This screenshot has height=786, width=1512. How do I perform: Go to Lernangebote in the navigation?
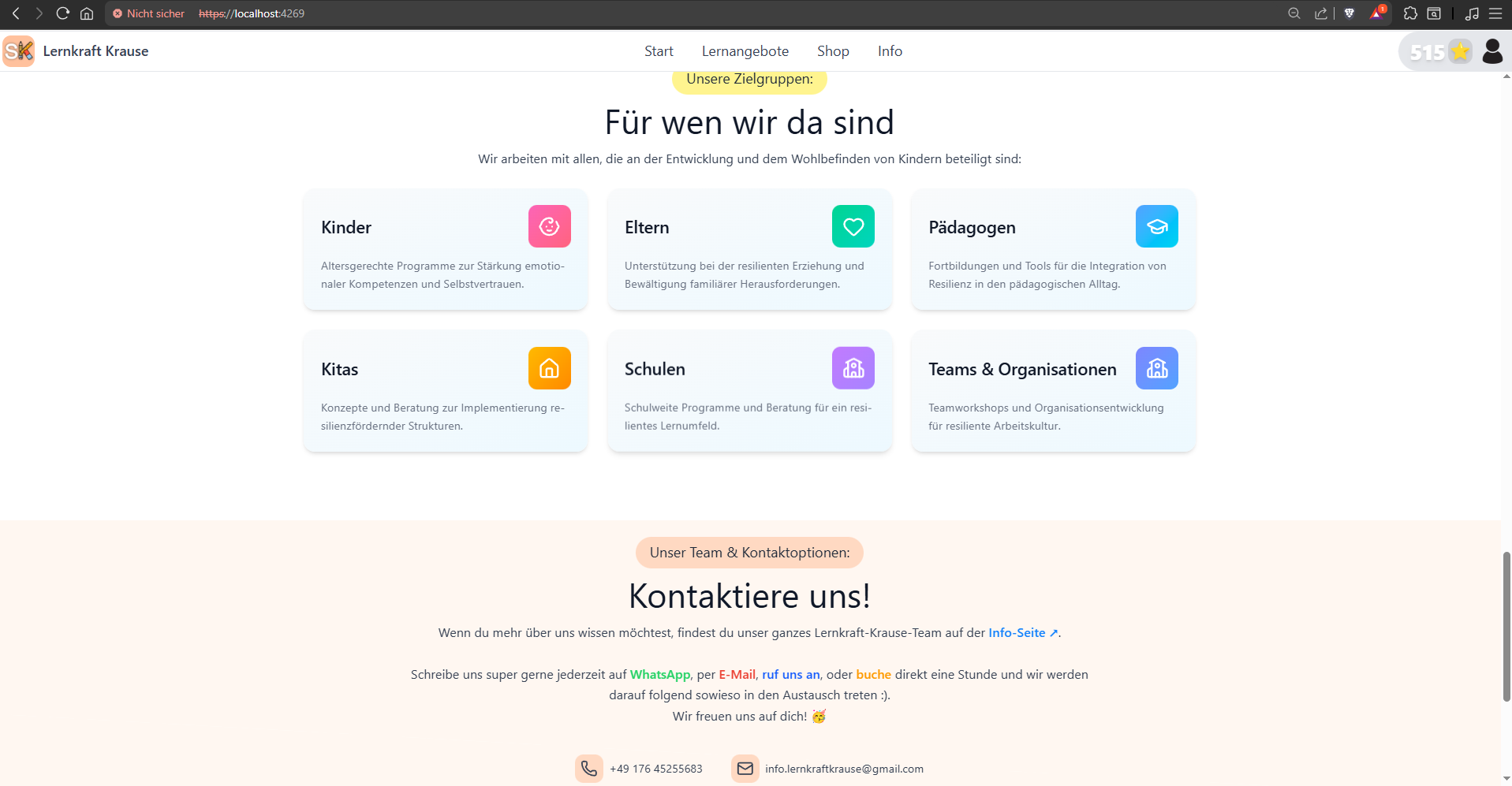coord(745,51)
